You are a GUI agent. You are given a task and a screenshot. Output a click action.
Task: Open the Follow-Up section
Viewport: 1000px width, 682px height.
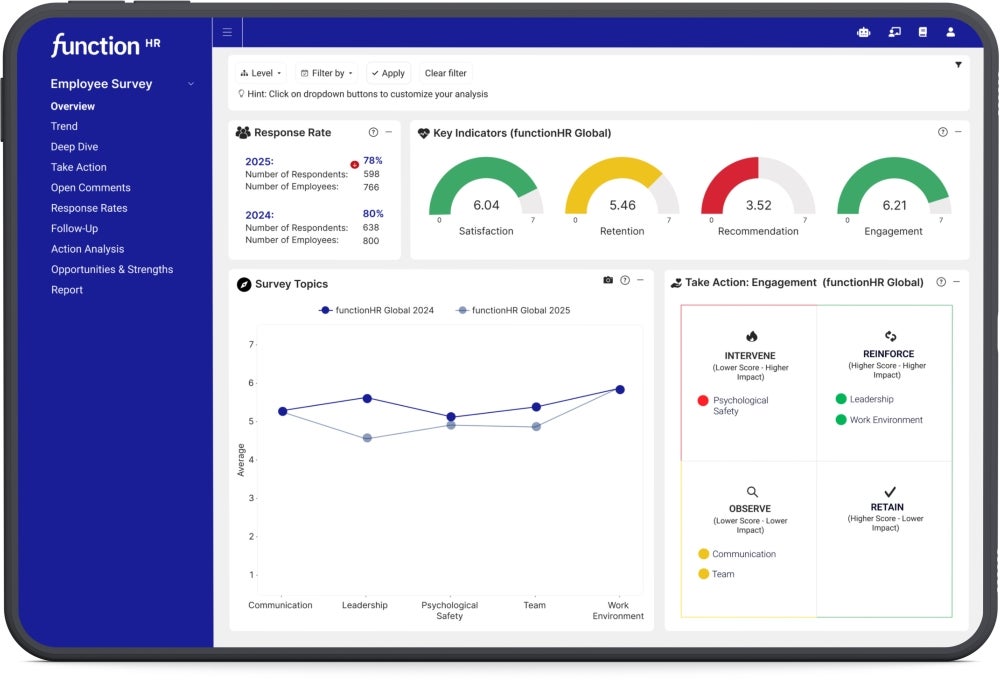pyautogui.click(x=74, y=228)
